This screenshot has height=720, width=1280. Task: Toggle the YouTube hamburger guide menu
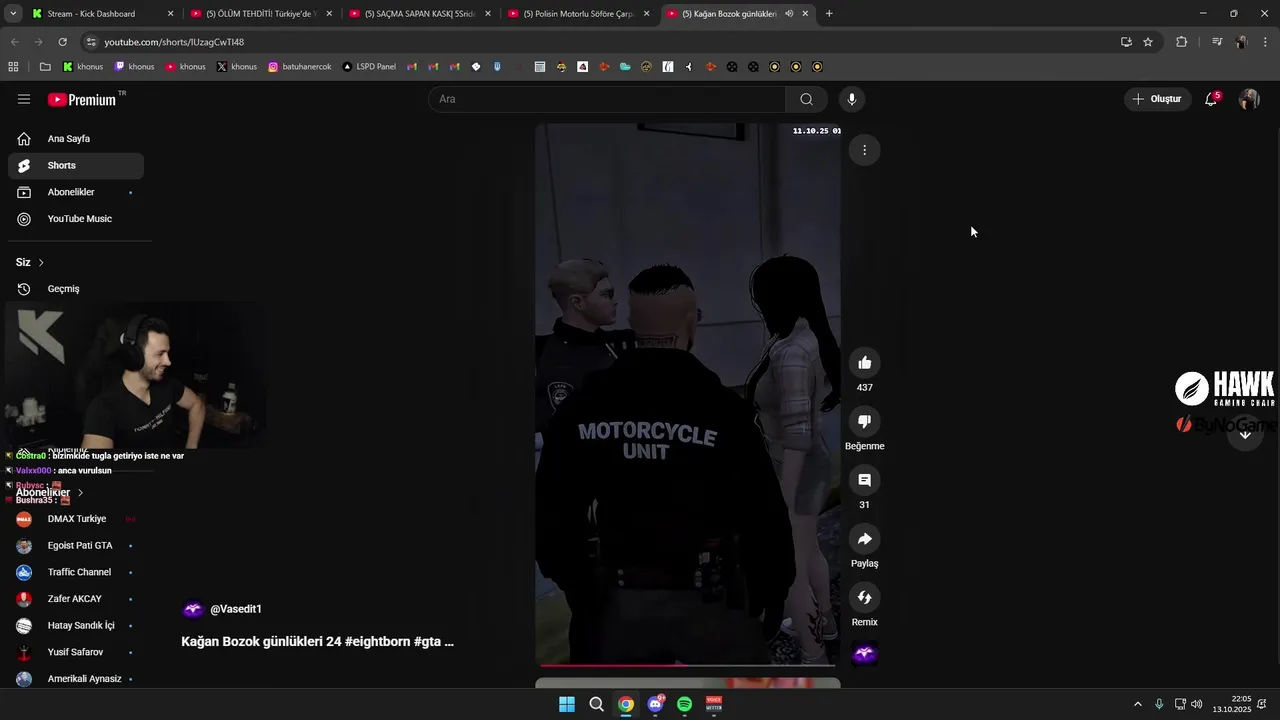point(24,99)
